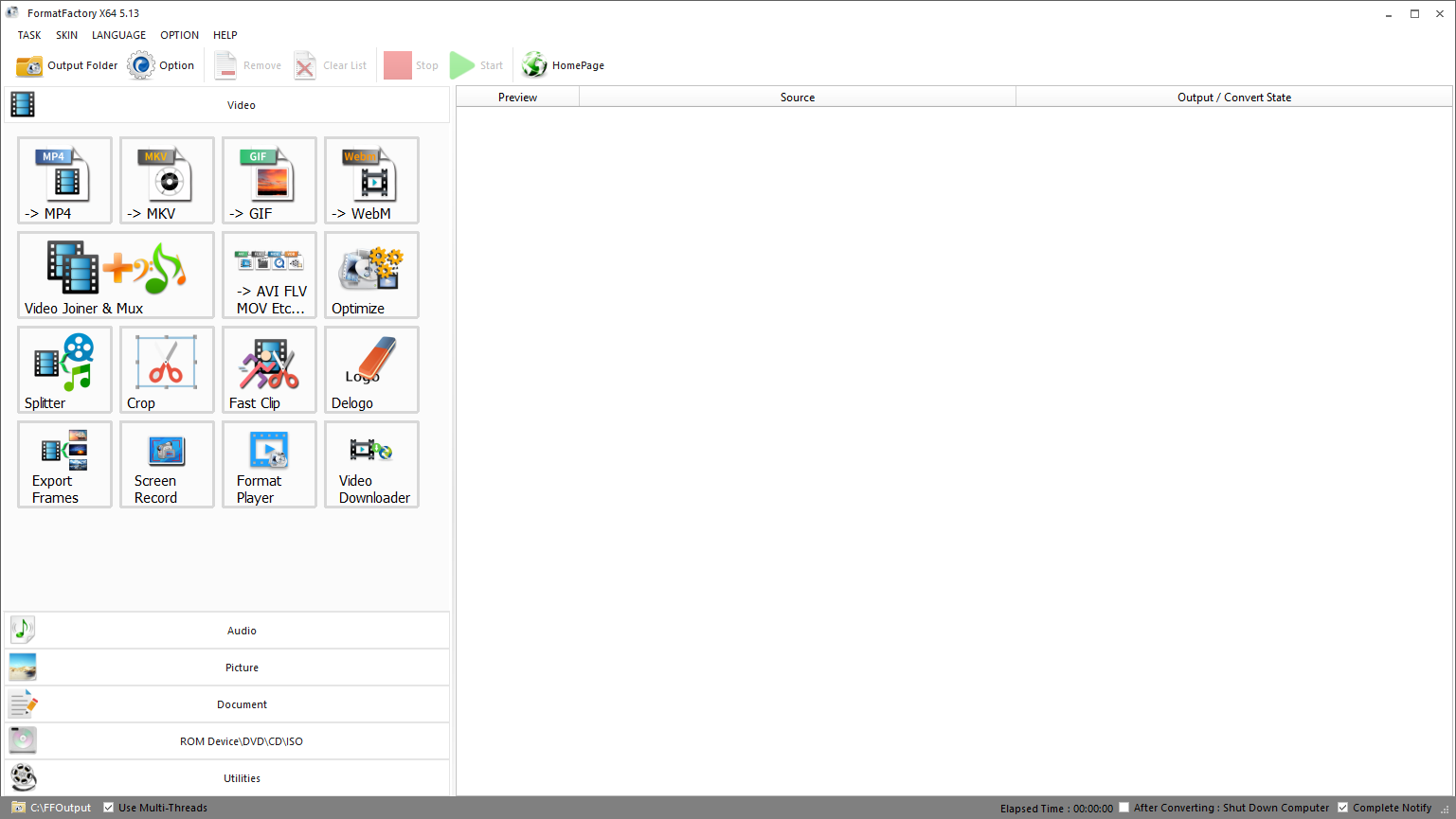1456x819 pixels.
Task: Open the -> WebM converter
Action: click(x=371, y=180)
